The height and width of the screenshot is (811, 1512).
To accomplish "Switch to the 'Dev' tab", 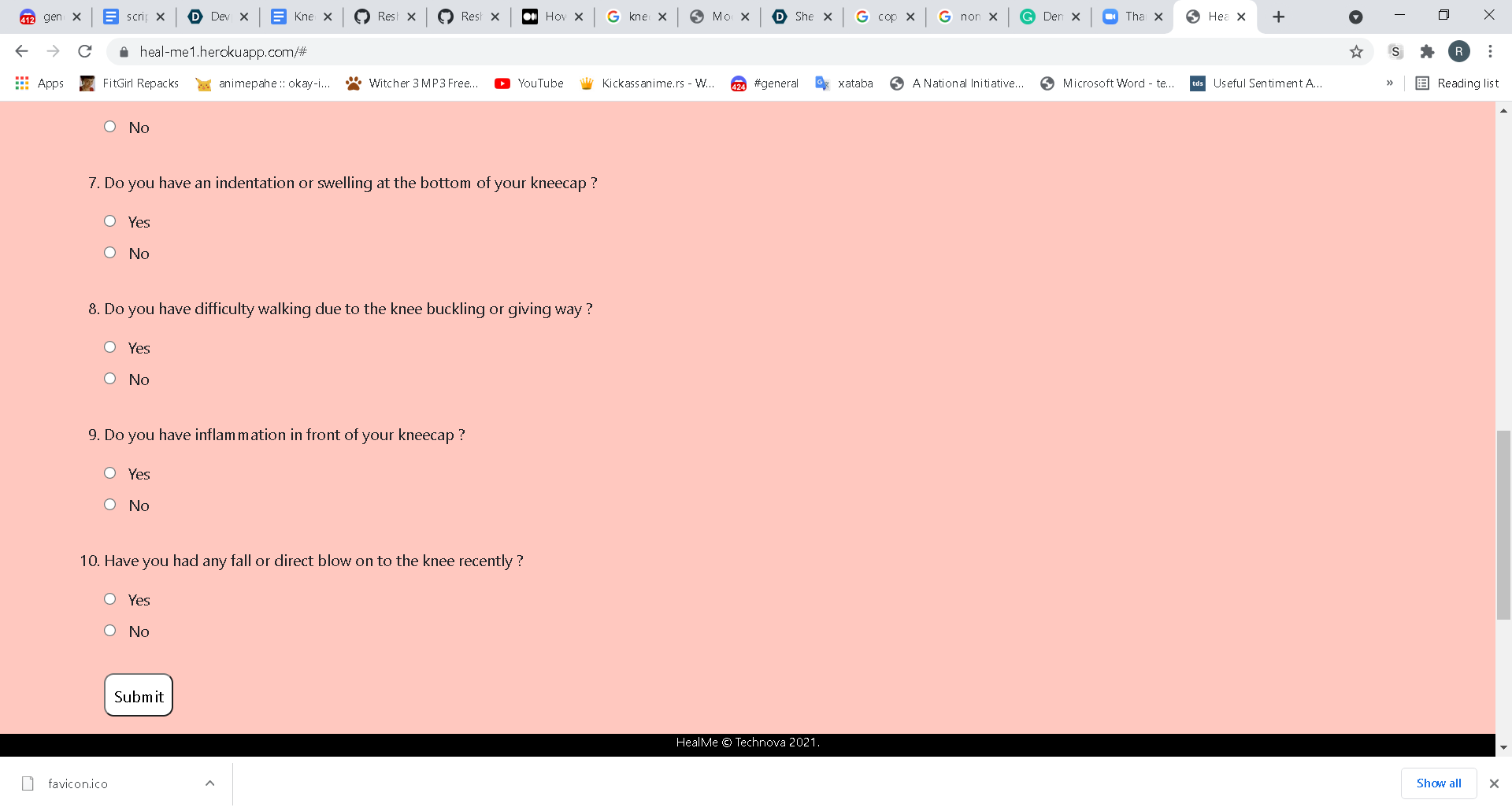I will [x=218, y=17].
